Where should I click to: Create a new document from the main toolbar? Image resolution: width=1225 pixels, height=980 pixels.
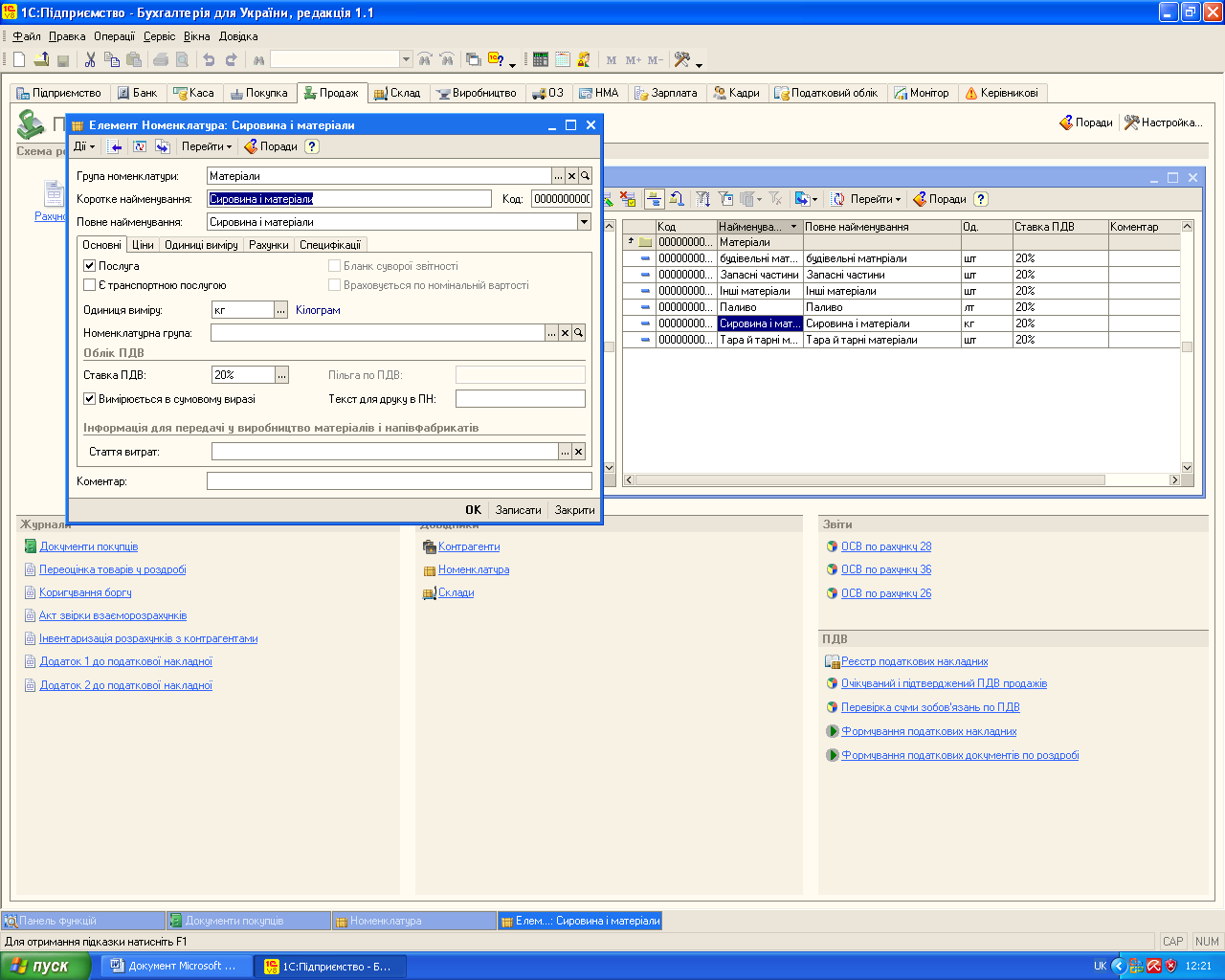click(18, 59)
